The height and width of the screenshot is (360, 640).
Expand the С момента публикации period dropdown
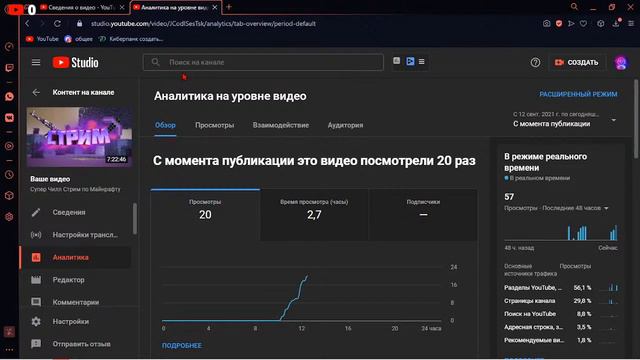(564, 119)
